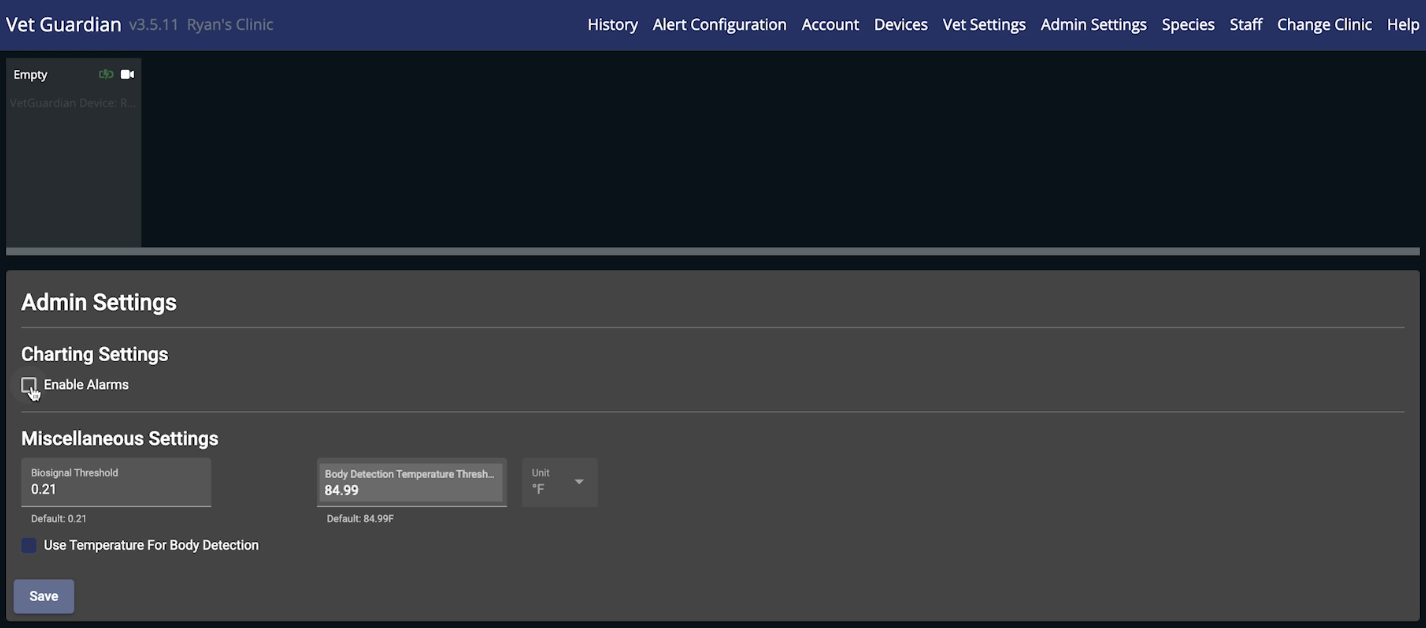Click the VetGuardian Device label on card

73,103
